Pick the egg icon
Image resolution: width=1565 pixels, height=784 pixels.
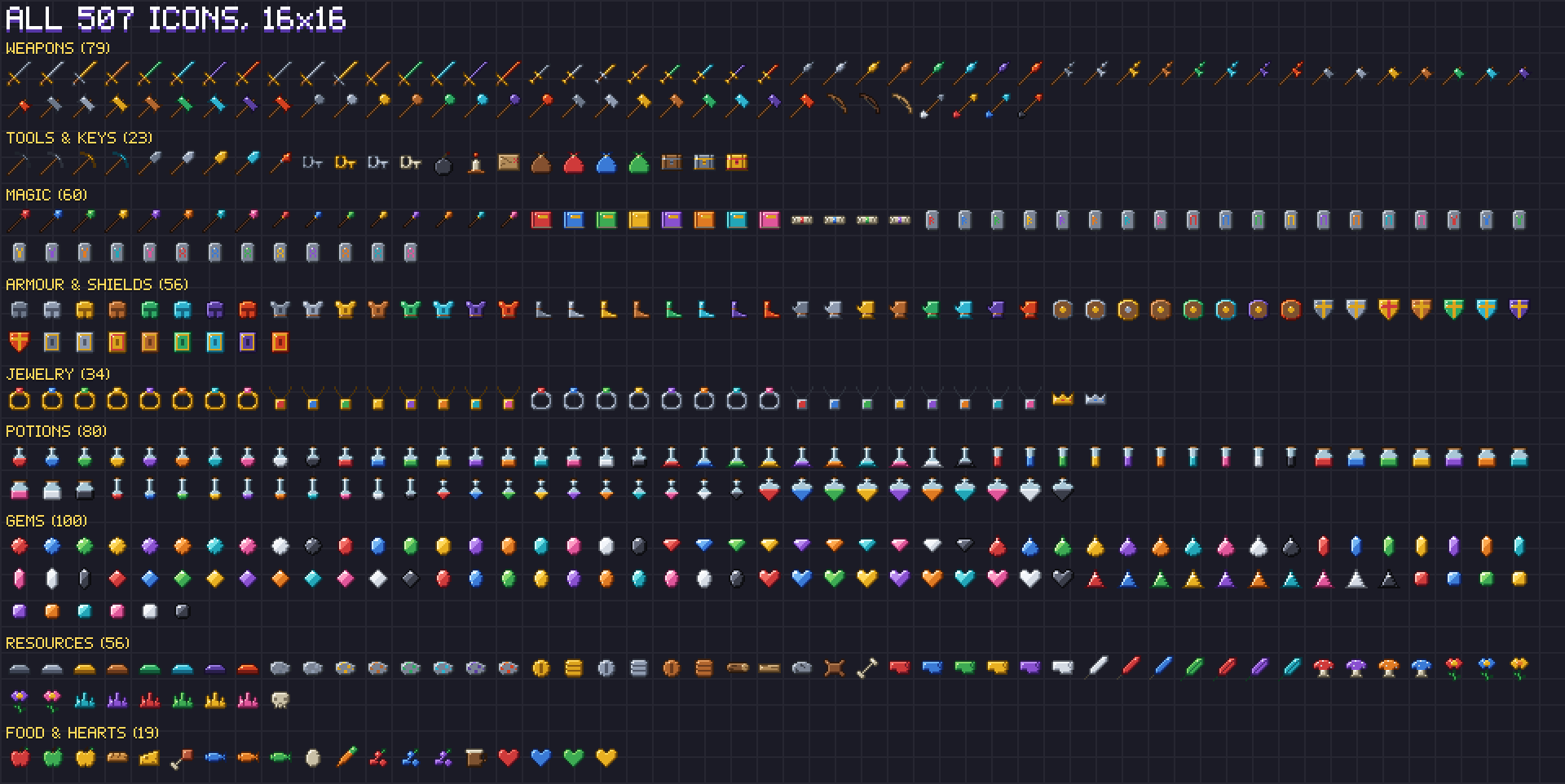pyautogui.click(x=313, y=758)
